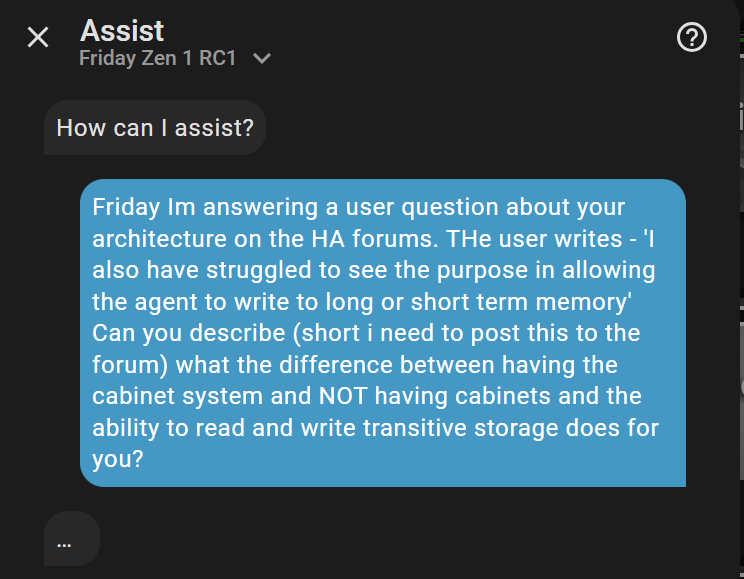Click the typing indicator ellipsis bubble
This screenshot has height=579, width=744.
pos(71,539)
